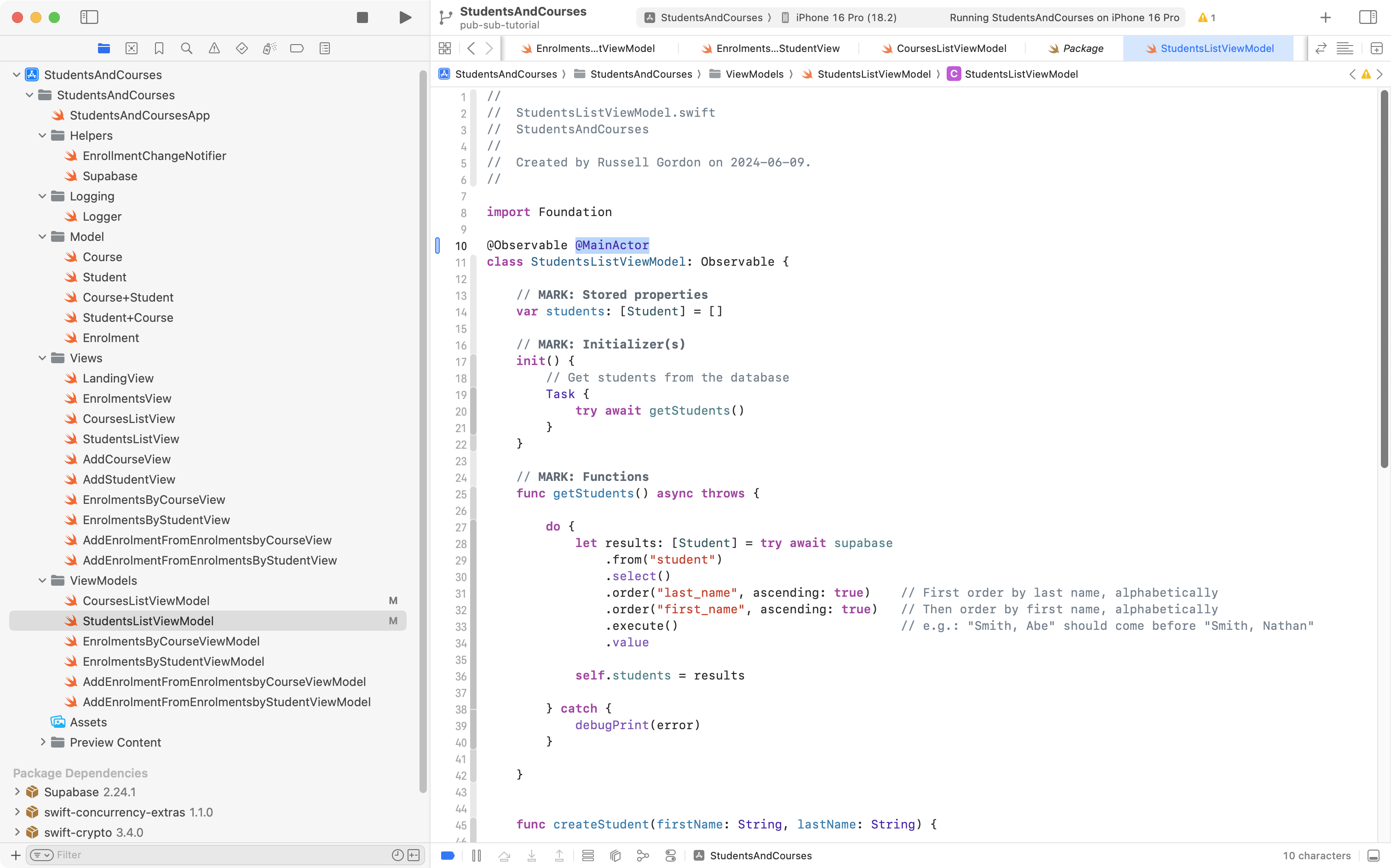Open the Debug Memory Graph icon
Viewport: 1391px width, 868px height.
pyautogui.click(x=643, y=856)
